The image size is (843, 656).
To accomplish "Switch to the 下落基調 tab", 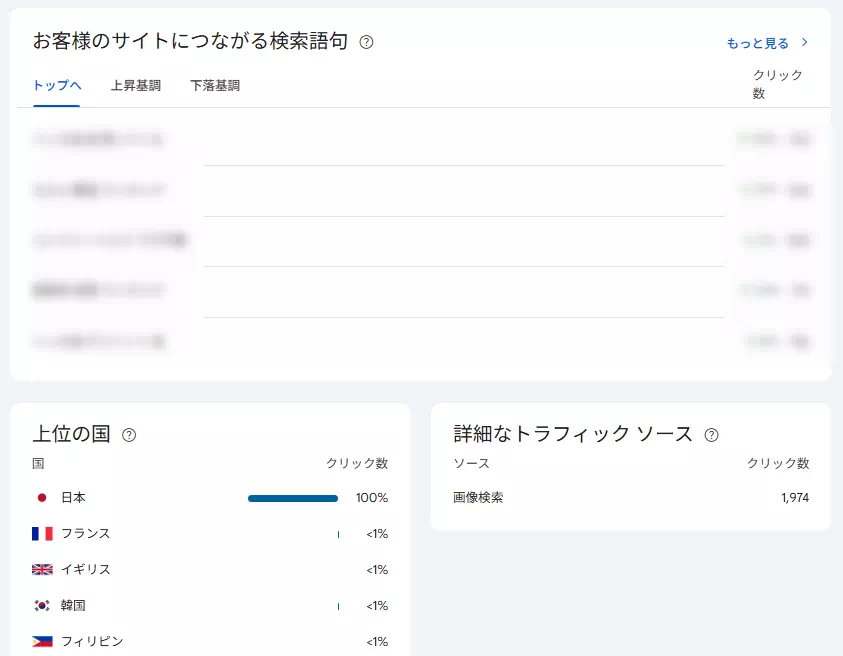I will click(215, 85).
